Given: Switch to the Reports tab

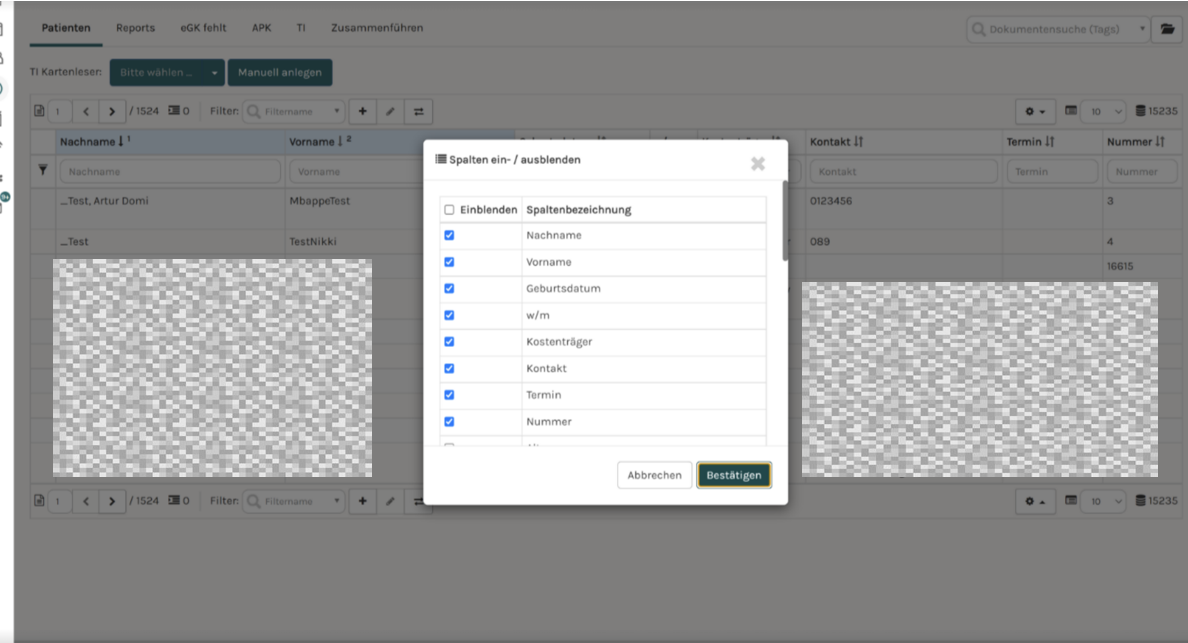Looking at the screenshot, I should (135, 28).
